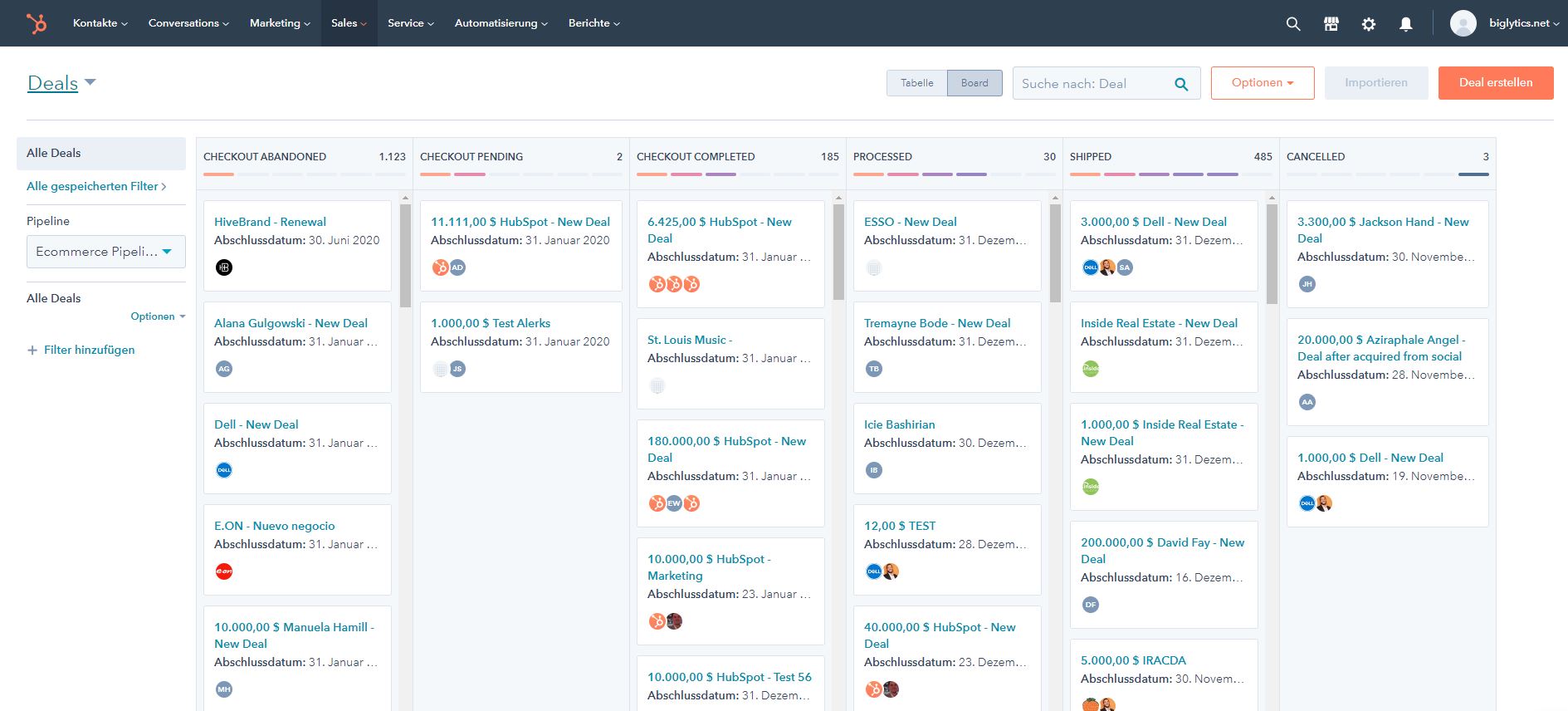The width and height of the screenshot is (1568, 711).
Task: Open the orange Optionen dropdown button
Action: (x=1262, y=83)
